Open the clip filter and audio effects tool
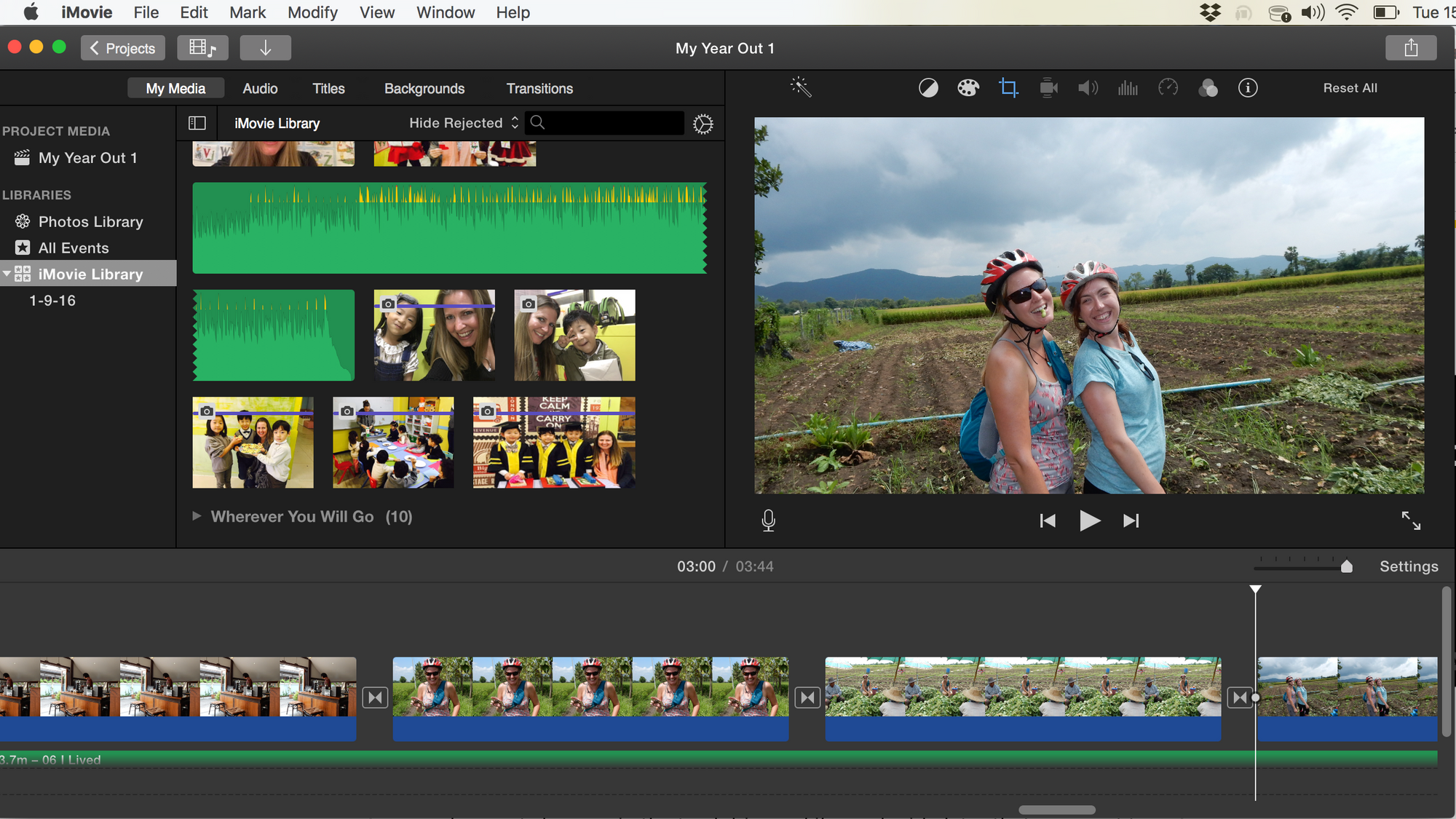 click(1208, 88)
